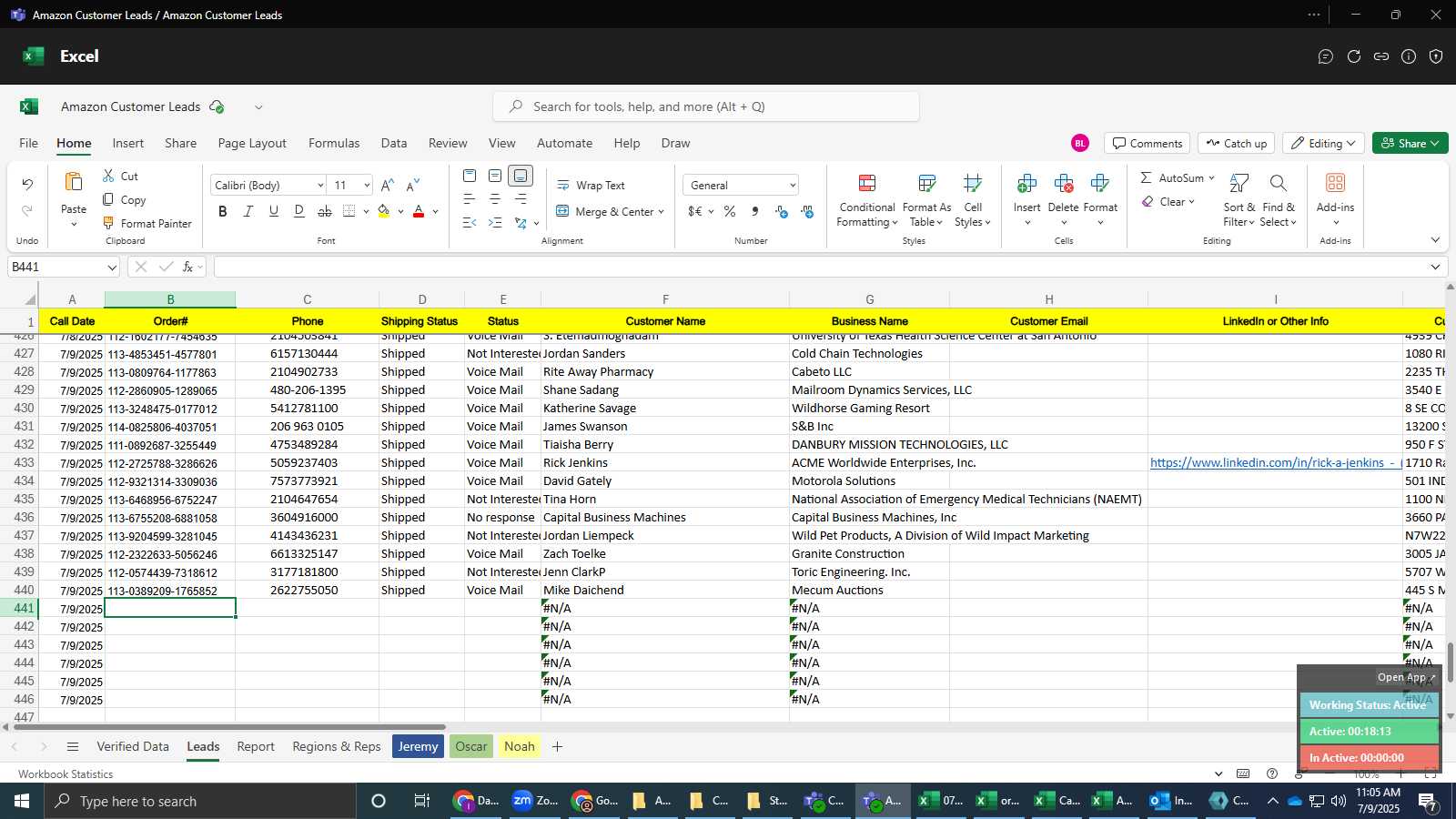
Task: Click Increase Decimal icon
Action: (782, 211)
